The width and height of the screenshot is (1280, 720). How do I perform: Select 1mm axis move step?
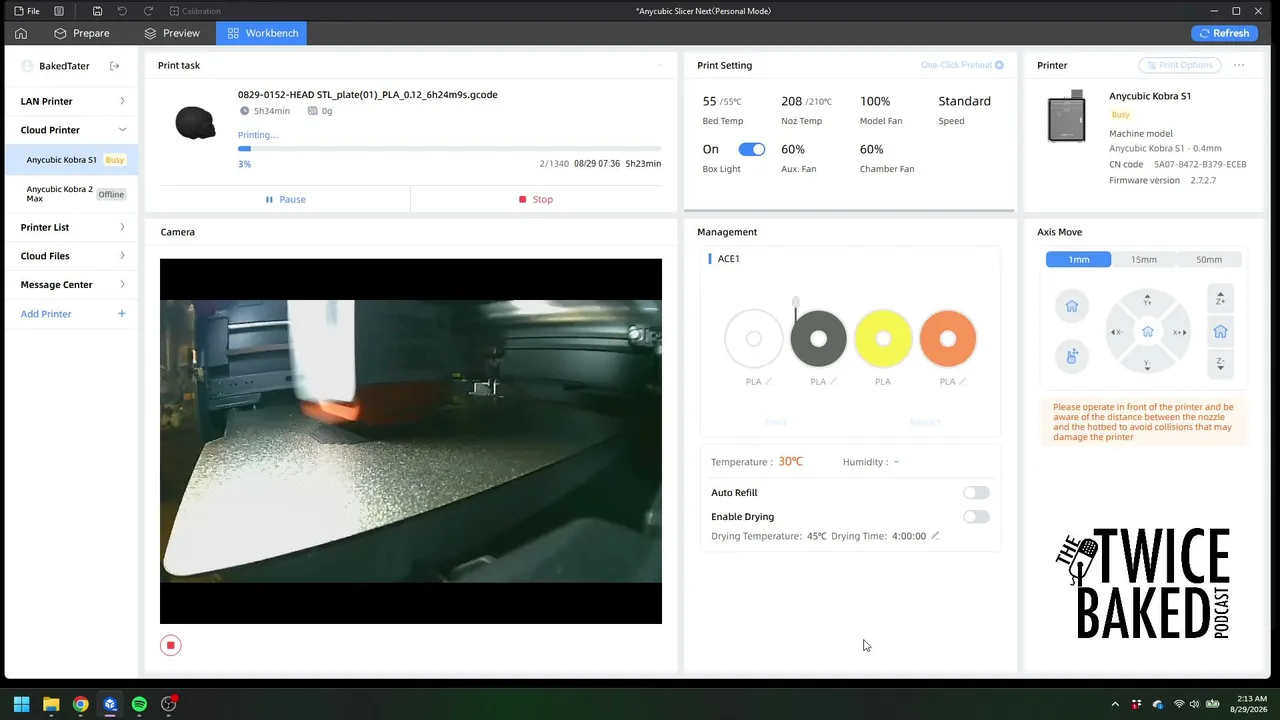[x=1078, y=259]
